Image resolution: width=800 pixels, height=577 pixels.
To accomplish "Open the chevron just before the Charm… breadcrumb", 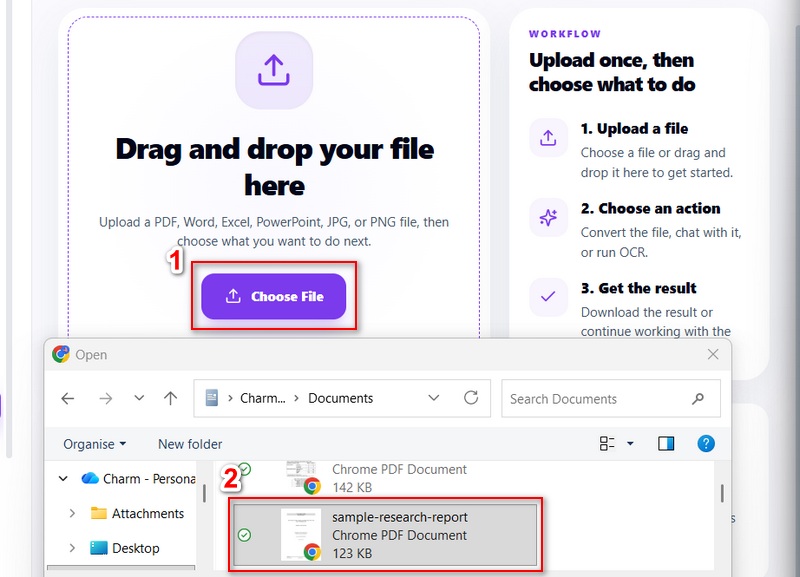I will 230,398.
